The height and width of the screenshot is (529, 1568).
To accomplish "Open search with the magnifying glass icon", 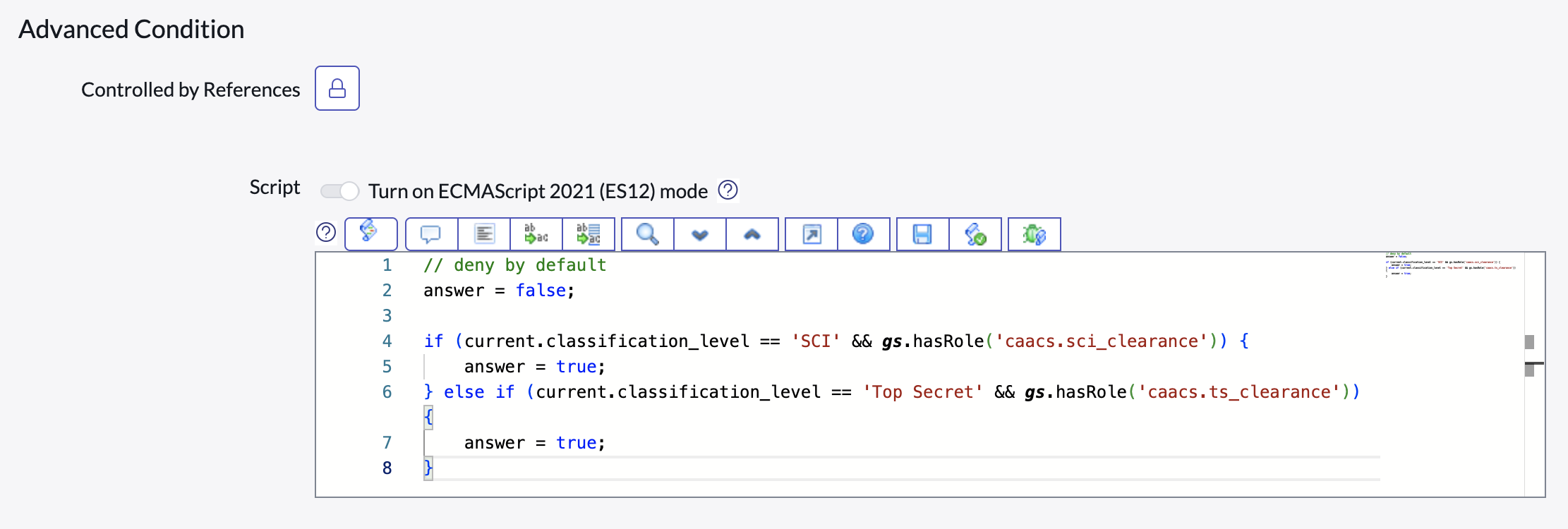I will [x=647, y=234].
